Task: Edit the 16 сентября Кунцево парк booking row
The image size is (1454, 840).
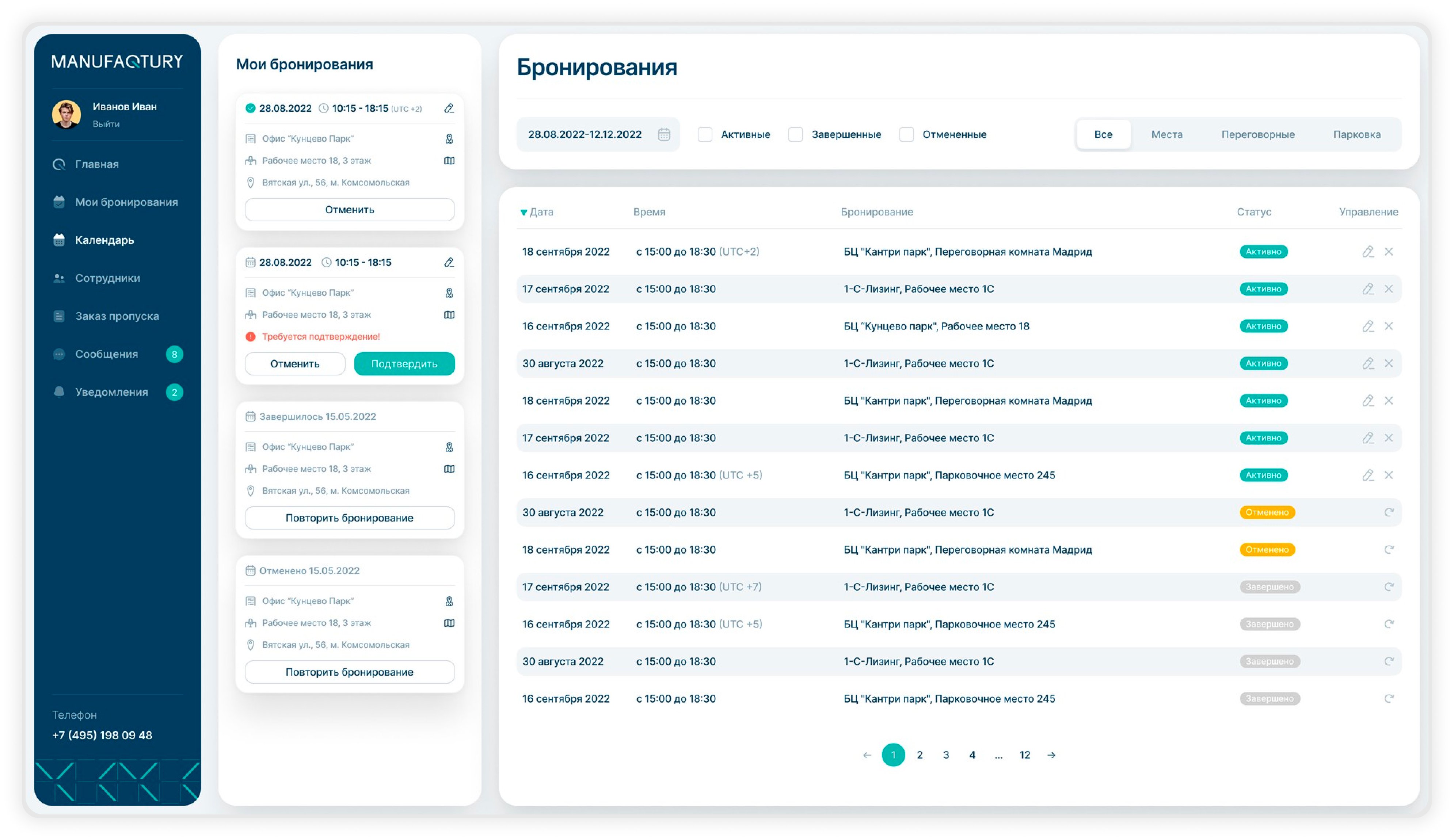Action: (x=1367, y=326)
